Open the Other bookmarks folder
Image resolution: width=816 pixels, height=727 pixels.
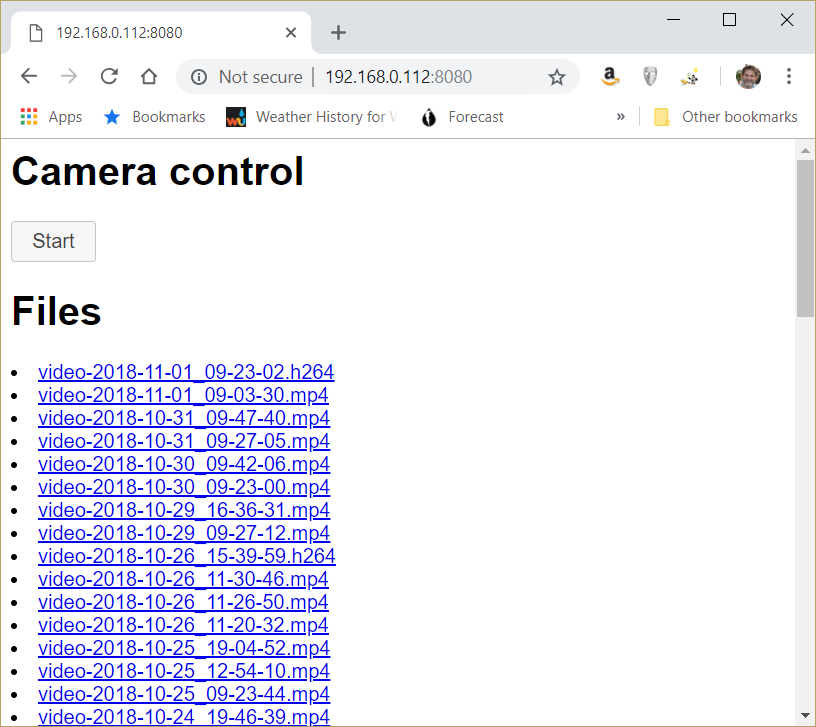coord(724,116)
